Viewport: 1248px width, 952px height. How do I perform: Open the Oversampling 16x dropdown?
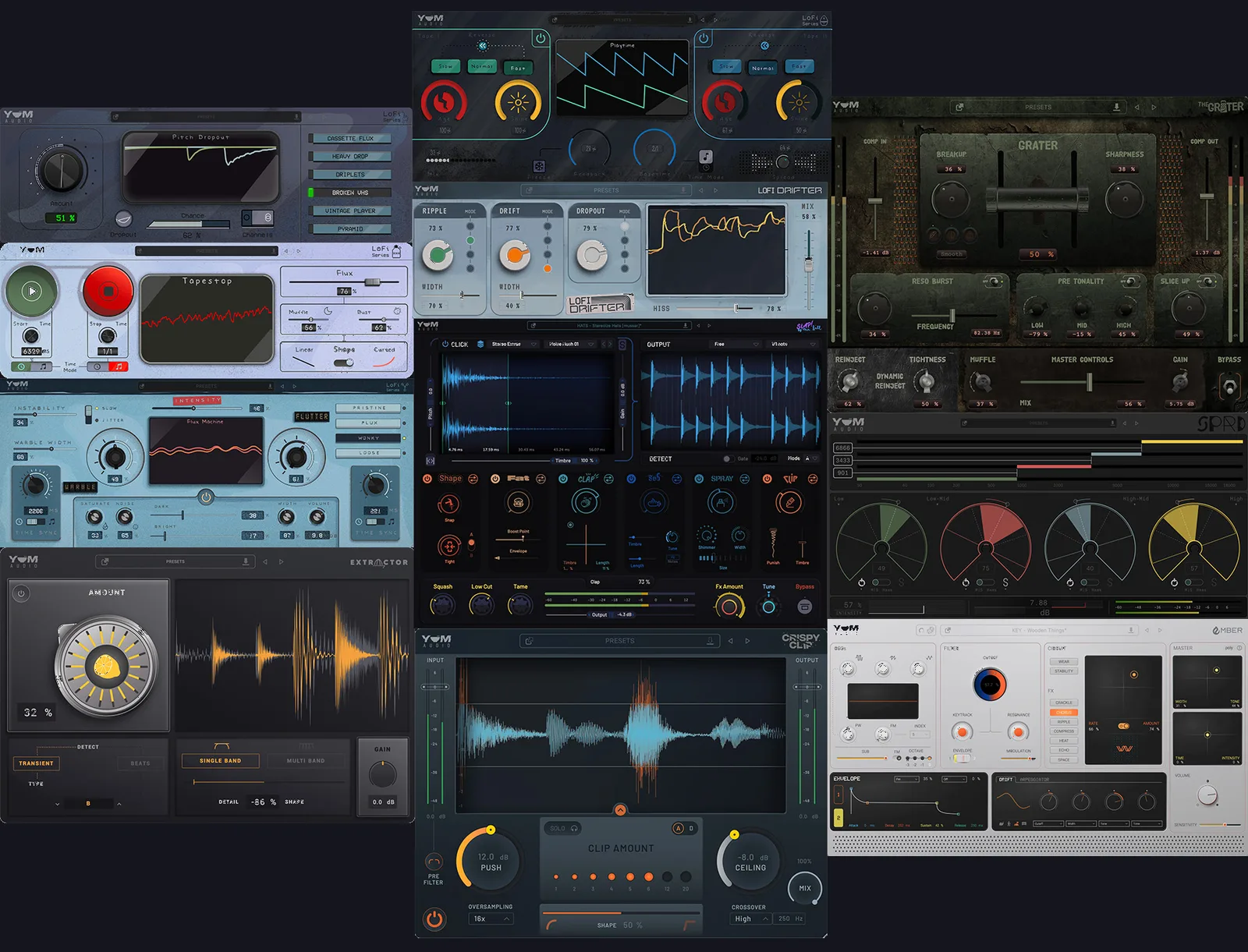tap(491, 919)
